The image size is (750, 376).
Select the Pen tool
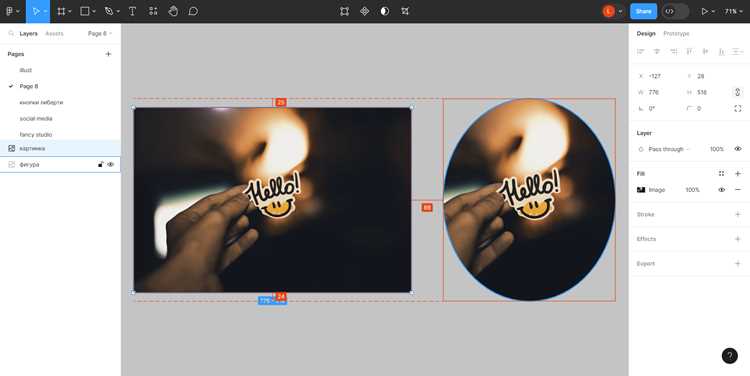click(x=109, y=11)
